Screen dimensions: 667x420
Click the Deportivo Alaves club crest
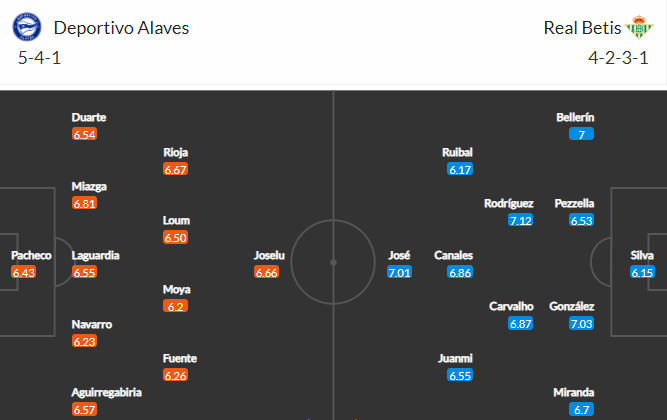click(x=27, y=27)
